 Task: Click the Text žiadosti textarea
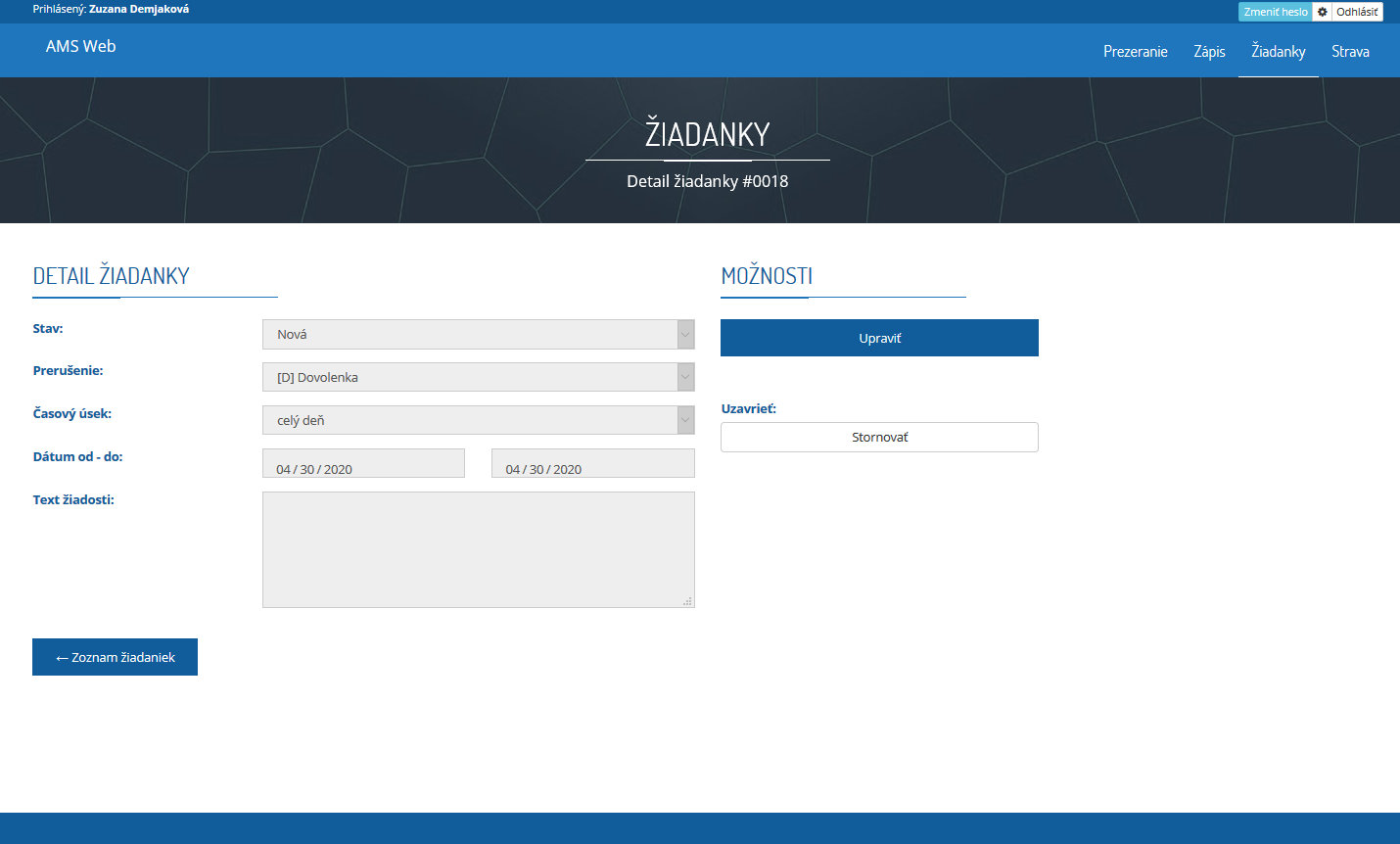(x=479, y=549)
